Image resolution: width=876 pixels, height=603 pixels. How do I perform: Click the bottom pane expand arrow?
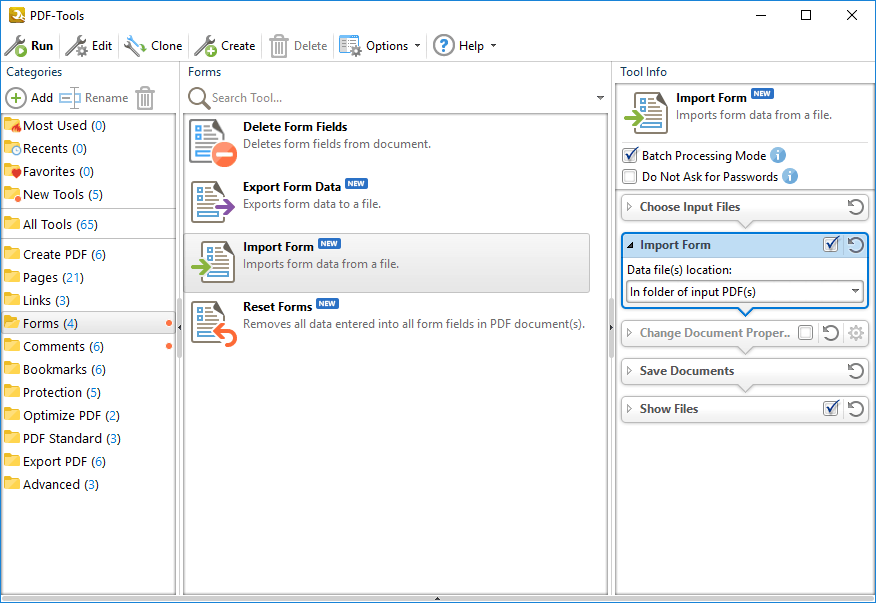pos(437,599)
